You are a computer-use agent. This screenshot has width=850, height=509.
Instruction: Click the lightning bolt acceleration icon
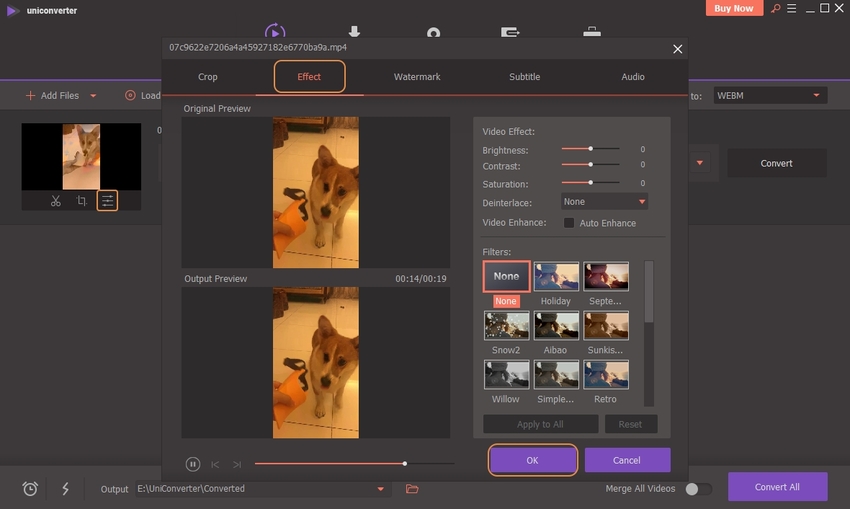tap(66, 489)
